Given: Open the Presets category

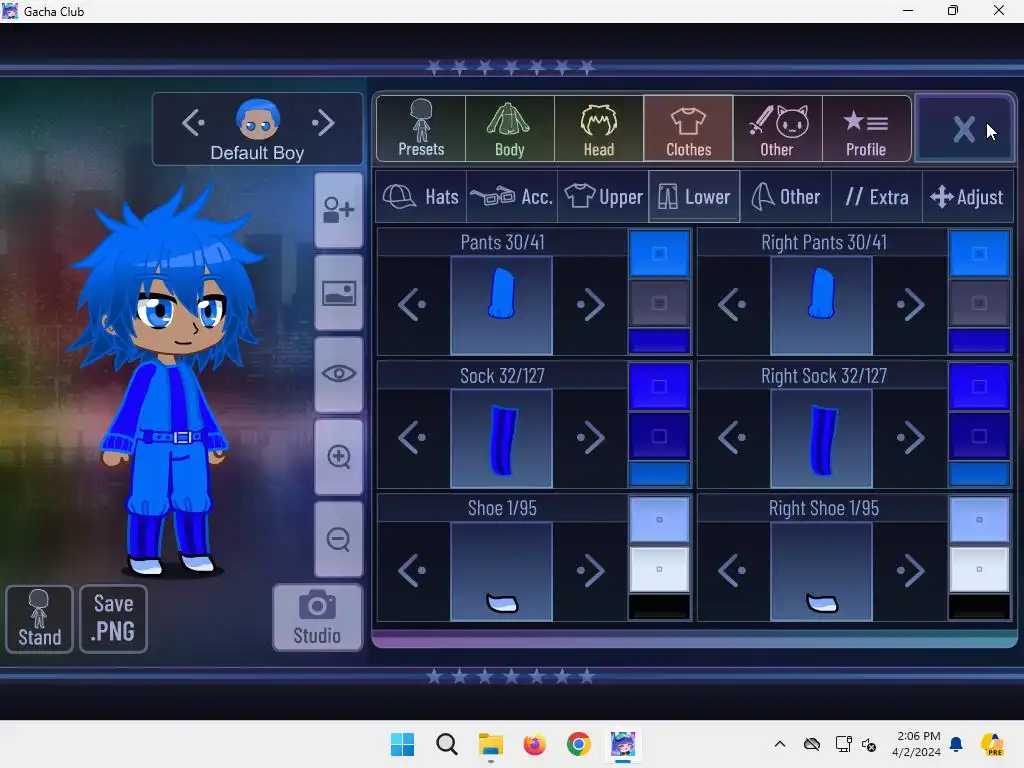Looking at the screenshot, I should coord(421,129).
